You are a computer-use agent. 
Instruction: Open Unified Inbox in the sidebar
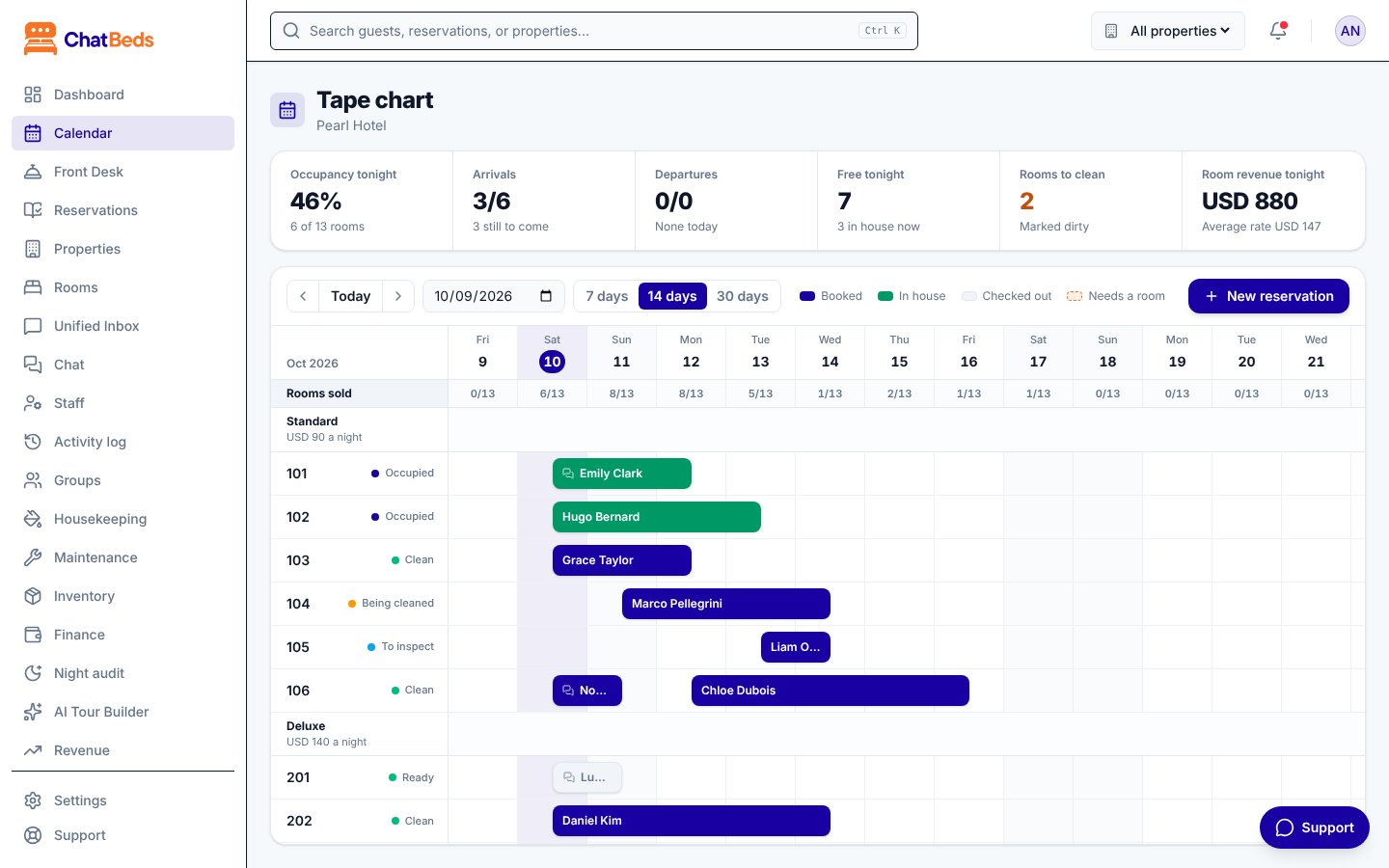123,326
